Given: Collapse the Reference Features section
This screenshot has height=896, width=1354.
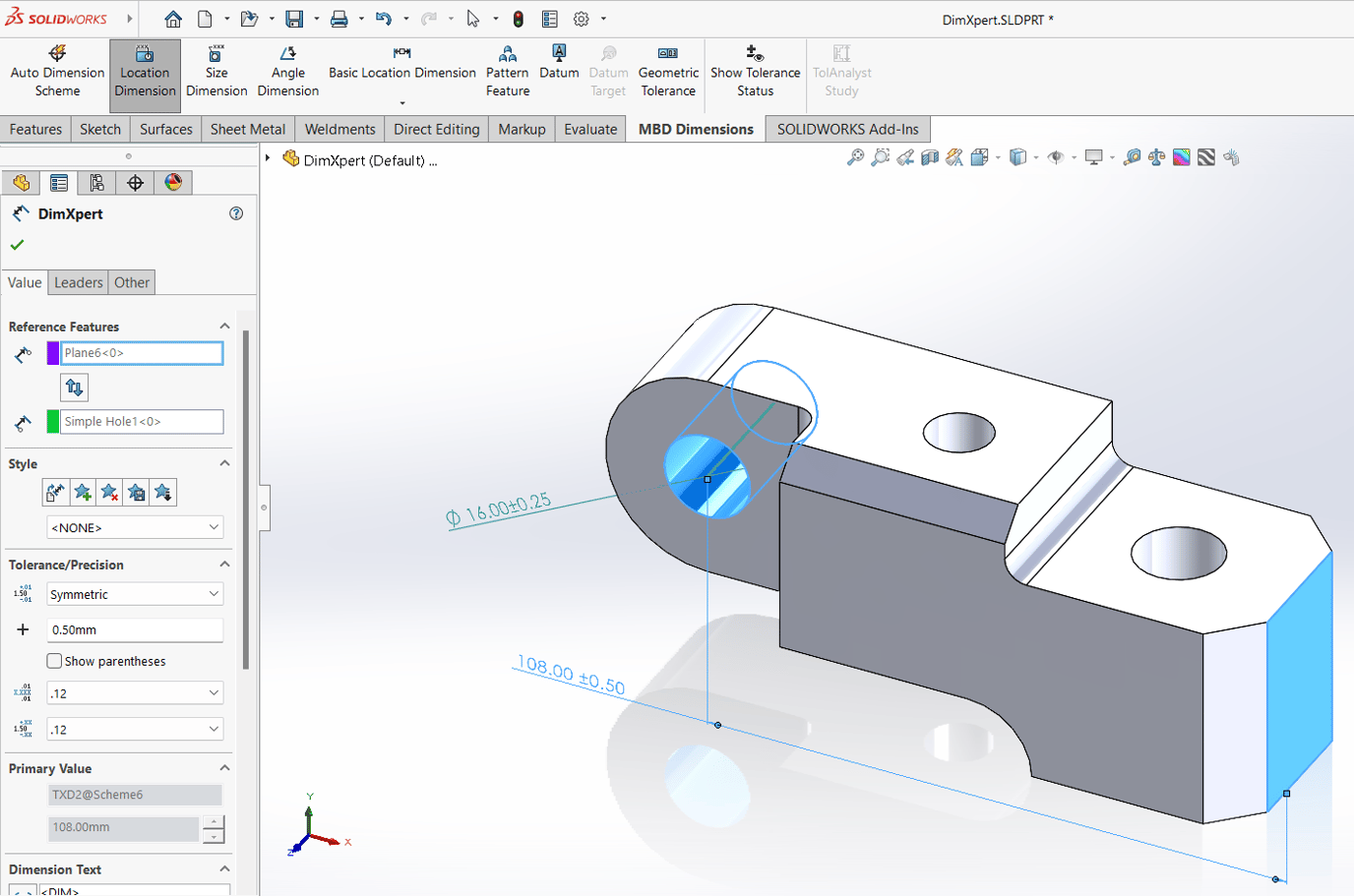Looking at the screenshot, I should (x=224, y=326).
